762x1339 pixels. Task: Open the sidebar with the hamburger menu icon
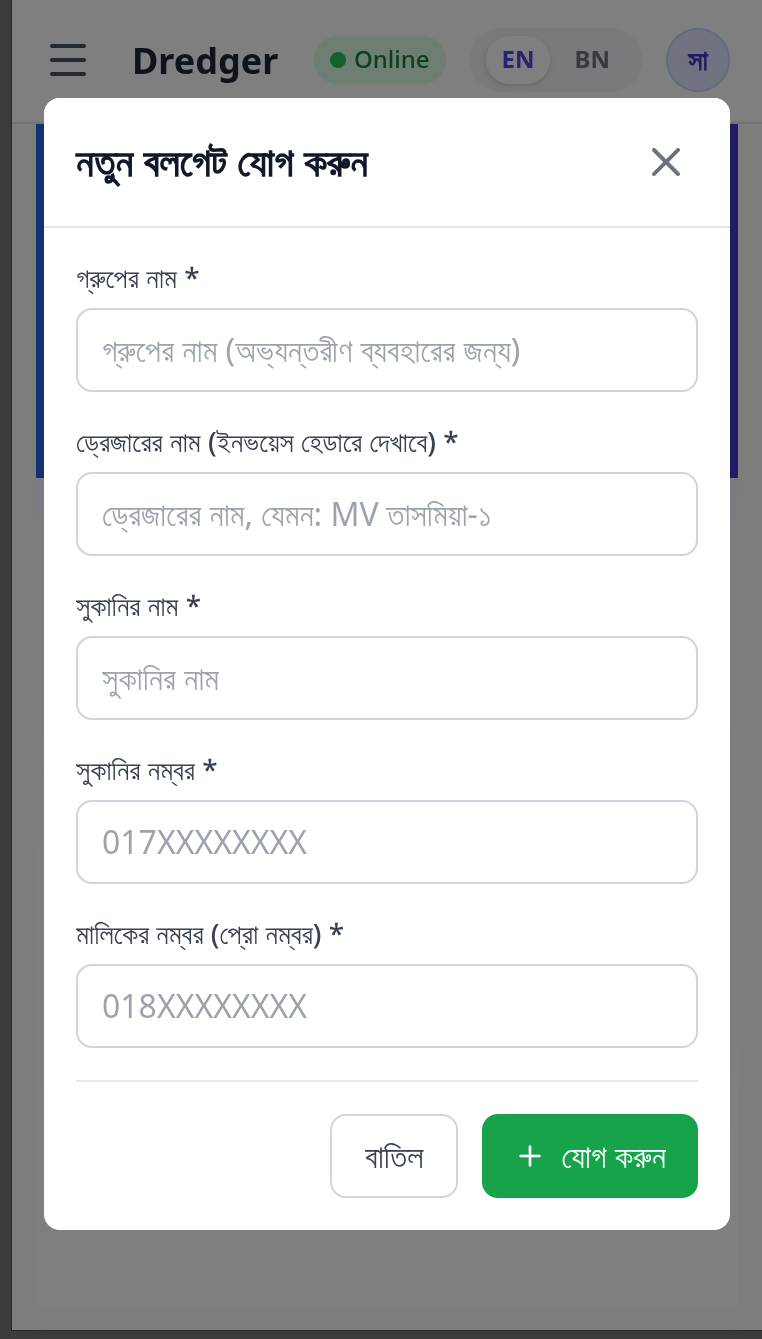coord(67,60)
